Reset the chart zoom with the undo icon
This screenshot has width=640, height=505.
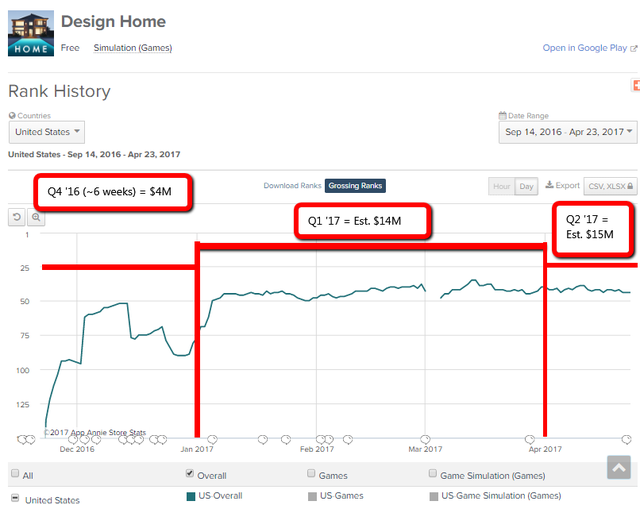[x=17, y=217]
